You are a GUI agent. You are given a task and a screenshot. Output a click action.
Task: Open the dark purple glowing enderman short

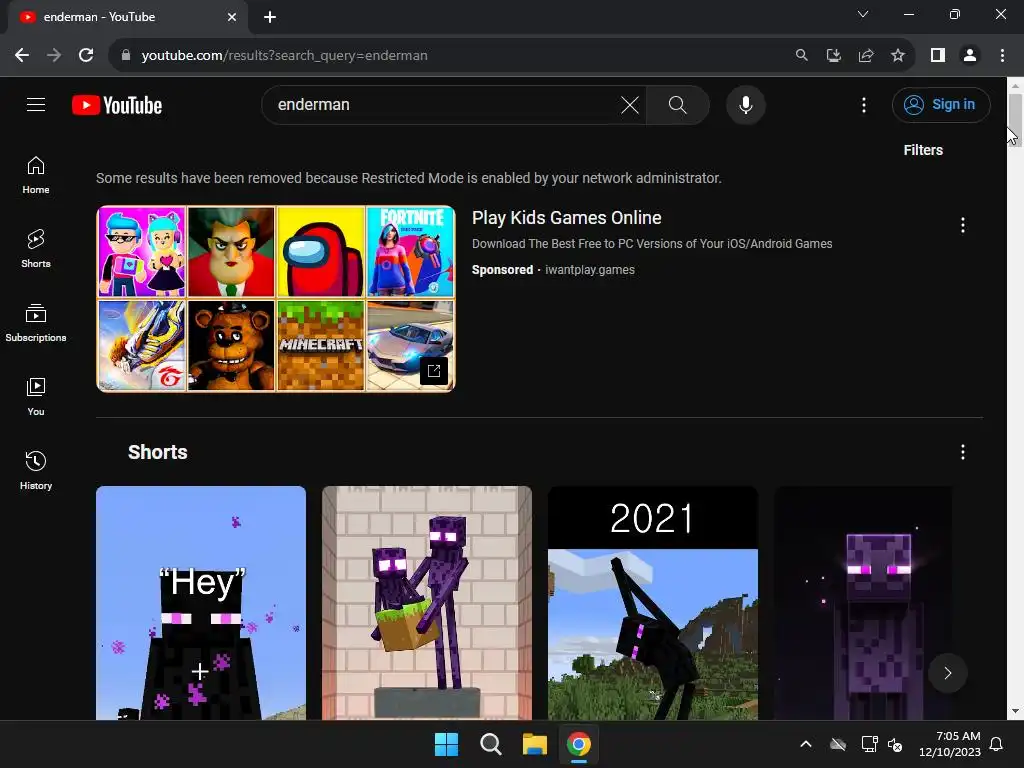(862, 603)
